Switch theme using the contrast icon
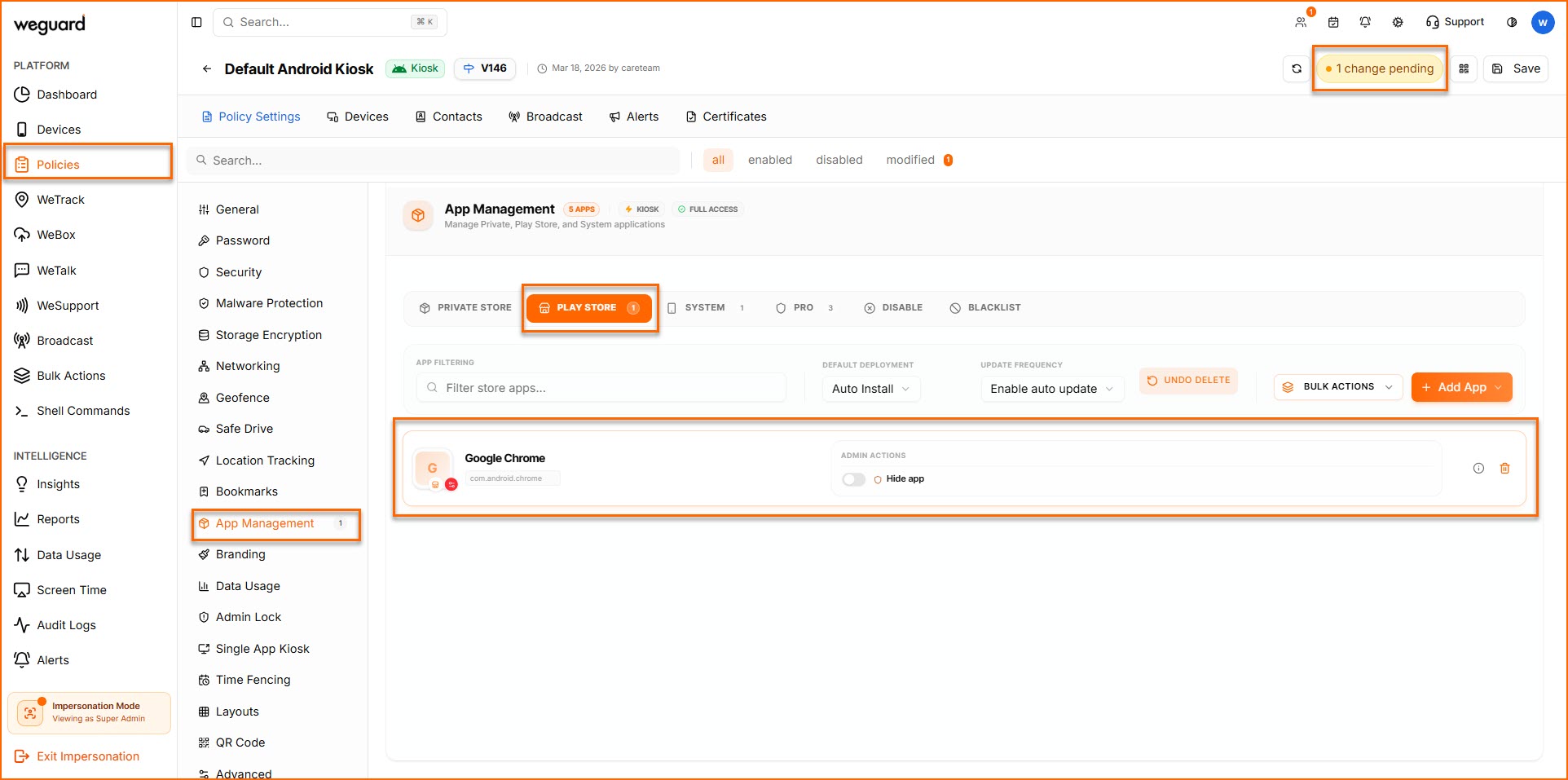The width and height of the screenshot is (1568, 780). (x=1512, y=22)
